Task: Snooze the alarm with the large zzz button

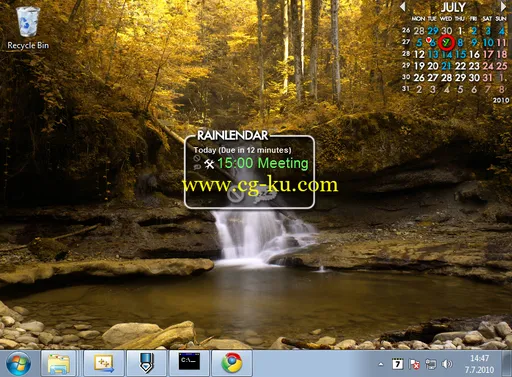Action: click(265, 195)
